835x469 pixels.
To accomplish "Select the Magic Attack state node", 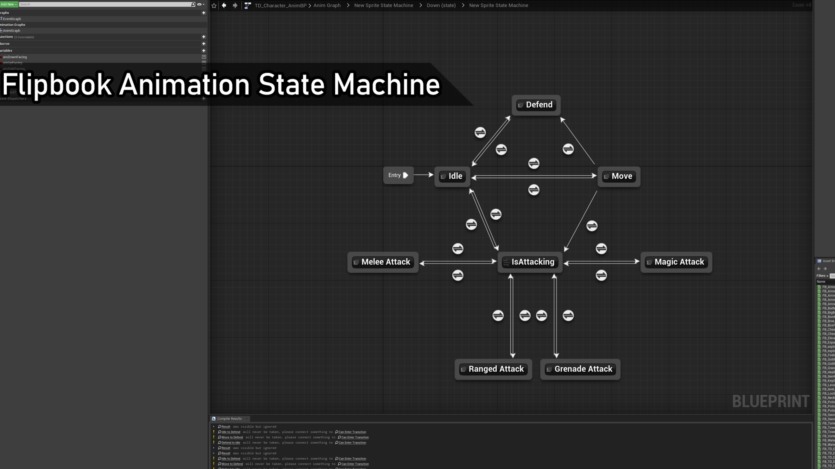I will 676,262.
